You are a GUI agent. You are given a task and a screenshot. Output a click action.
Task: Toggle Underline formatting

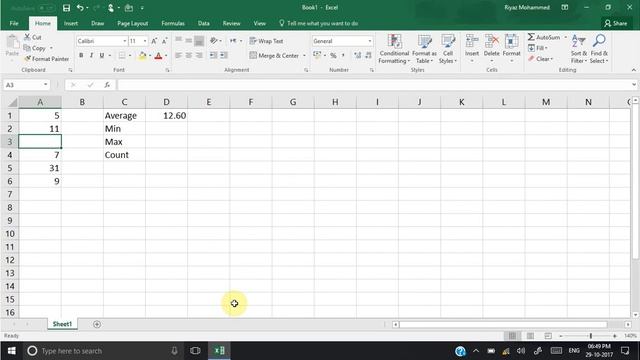[102, 55]
